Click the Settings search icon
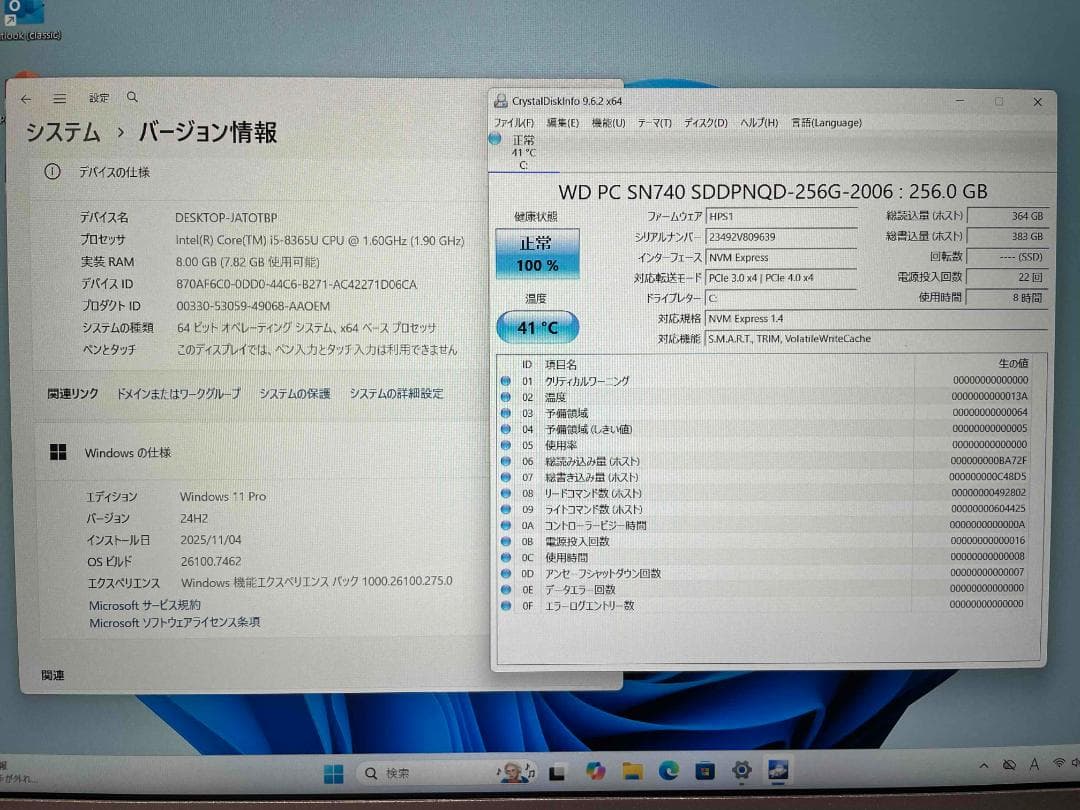 coord(132,97)
